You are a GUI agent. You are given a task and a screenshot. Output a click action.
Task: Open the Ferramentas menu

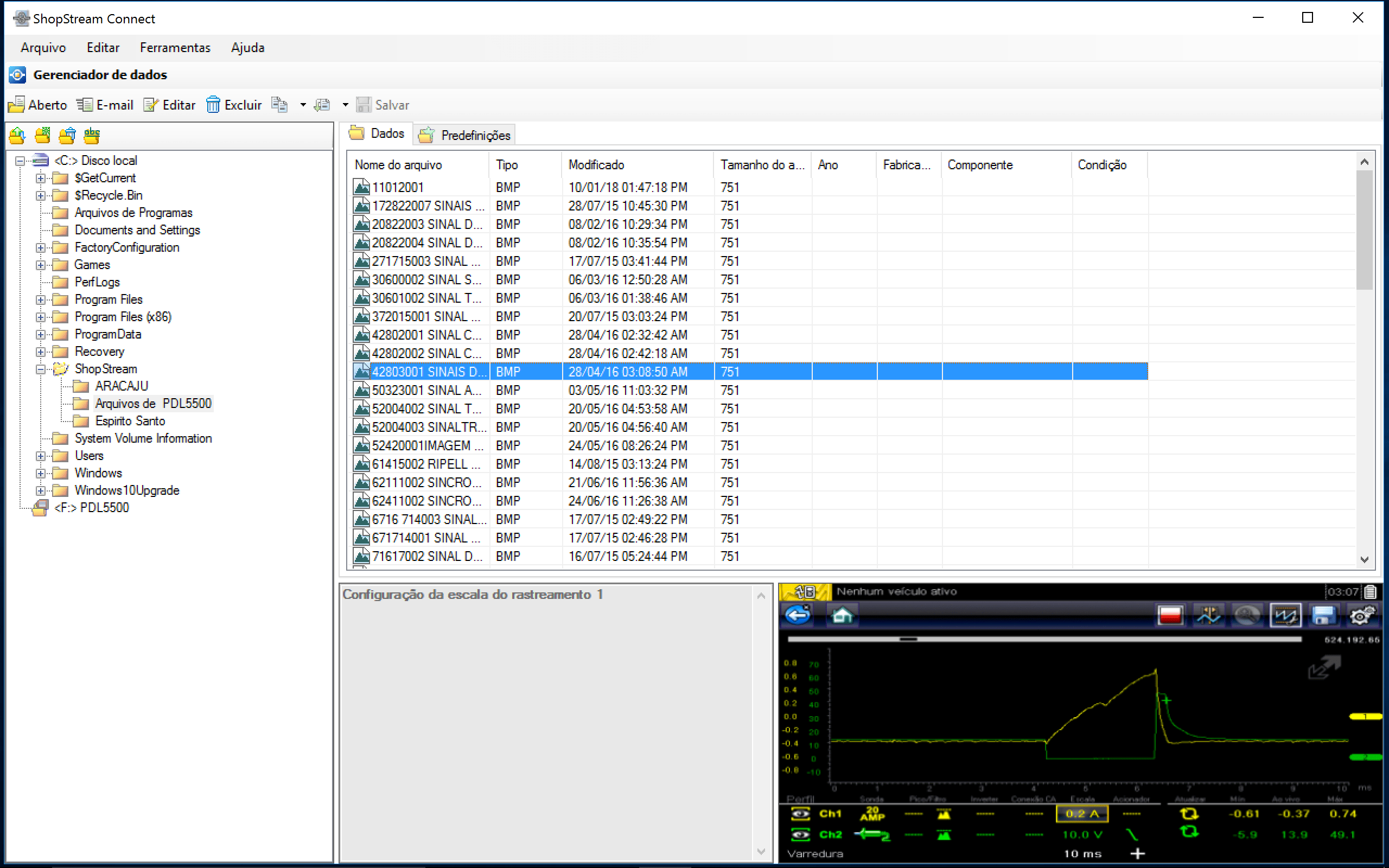click(x=175, y=48)
